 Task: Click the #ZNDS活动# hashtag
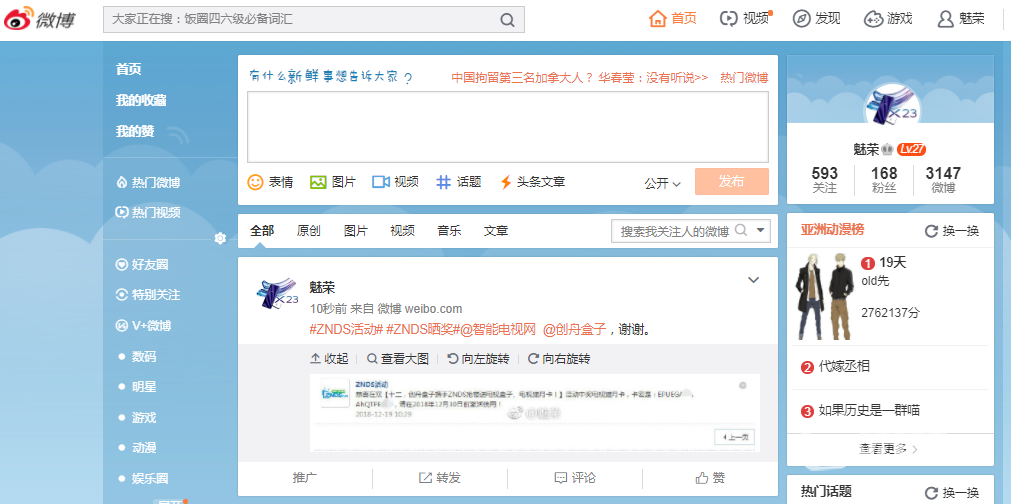coord(346,330)
